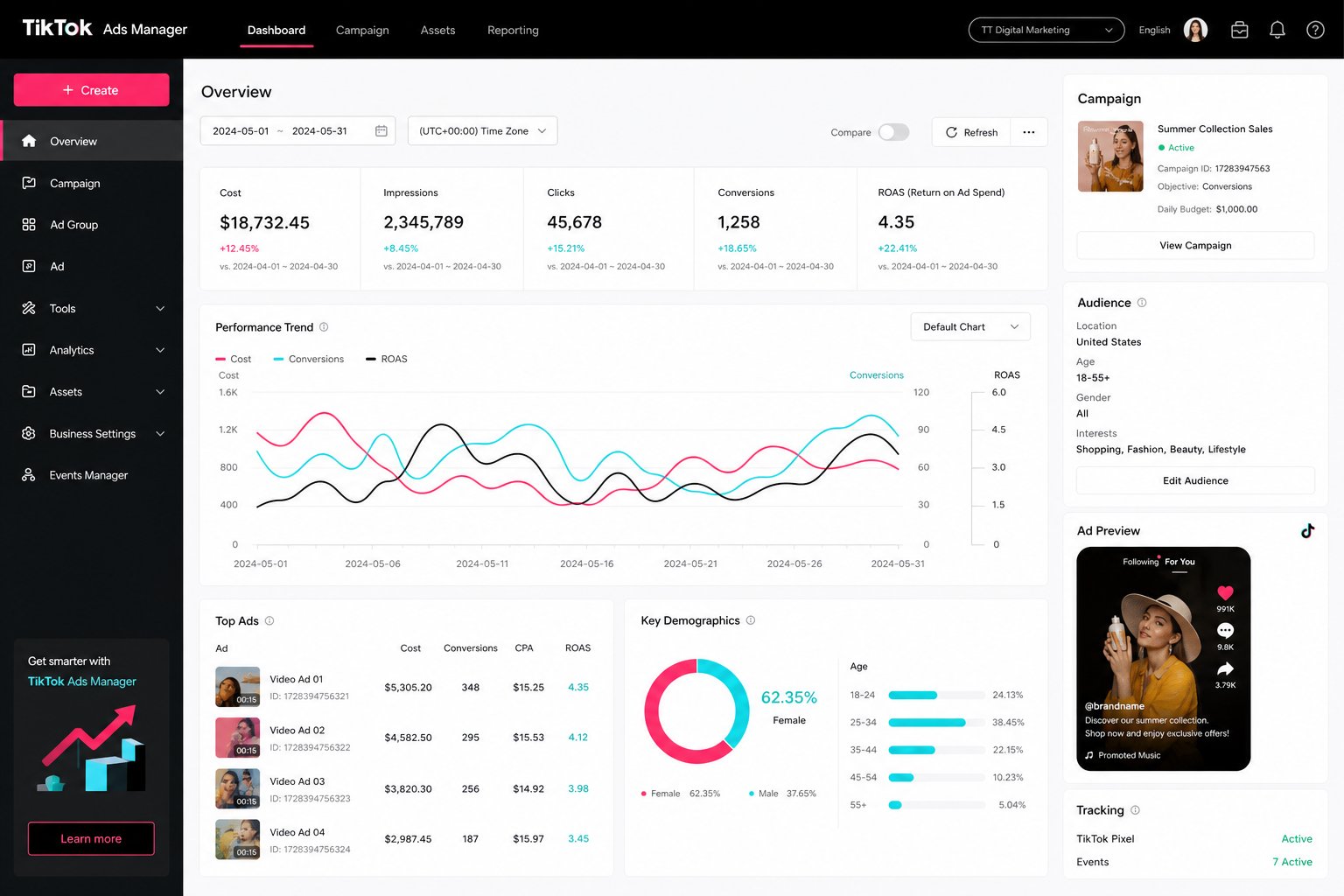Click the start date field 2024-05-01
The width and height of the screenshot is (1344, 896).
241,131
